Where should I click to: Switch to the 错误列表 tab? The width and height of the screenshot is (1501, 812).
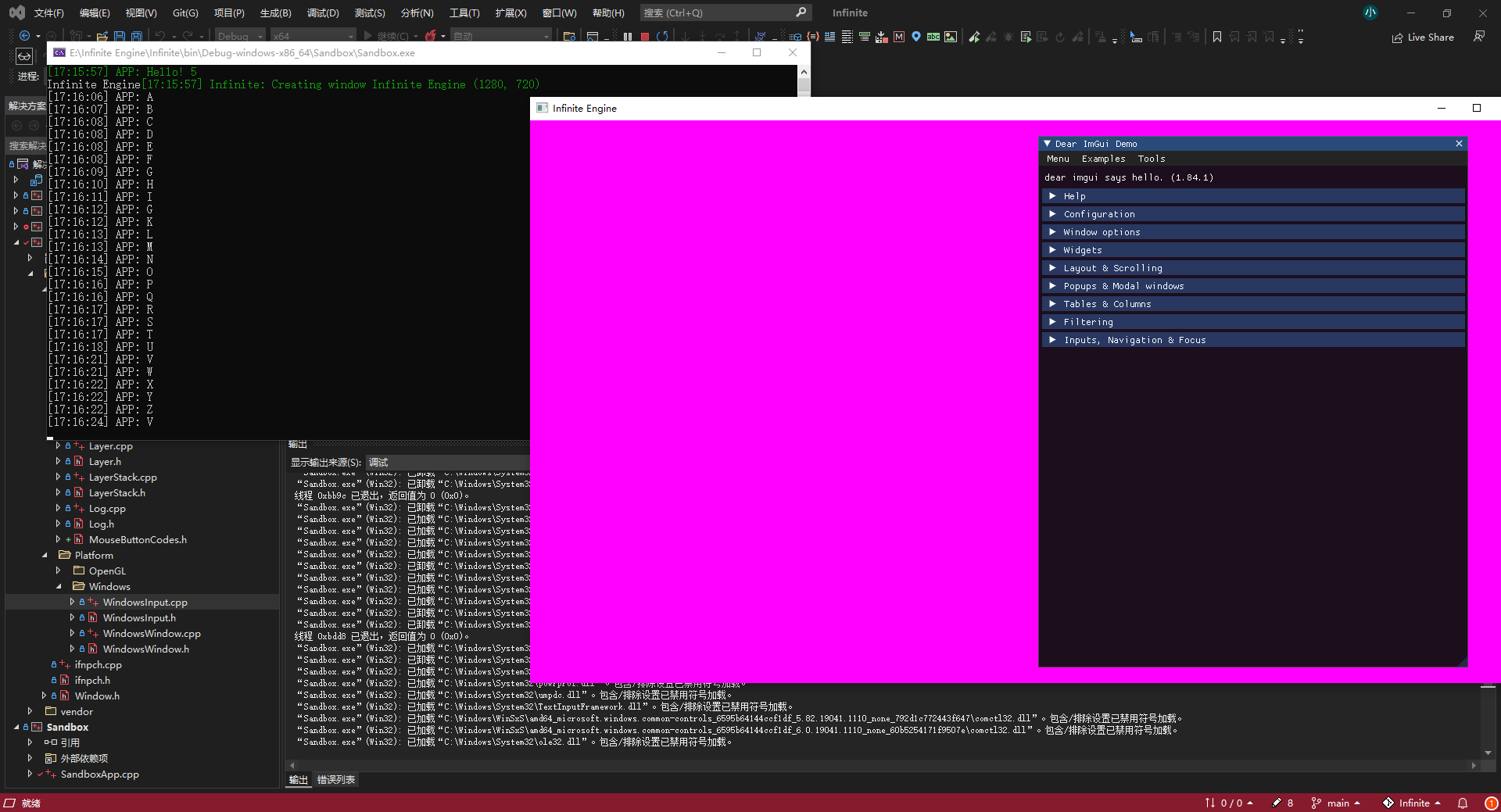[336, 780]
